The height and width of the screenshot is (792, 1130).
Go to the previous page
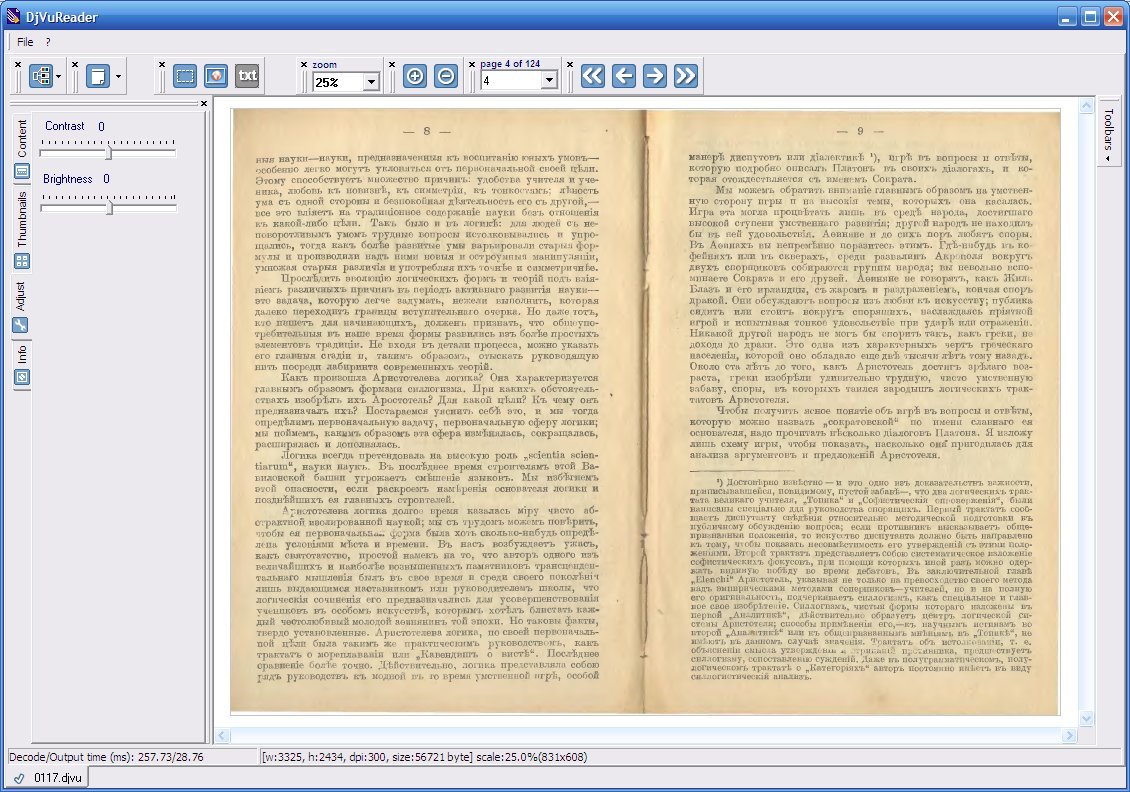[624, 76]
